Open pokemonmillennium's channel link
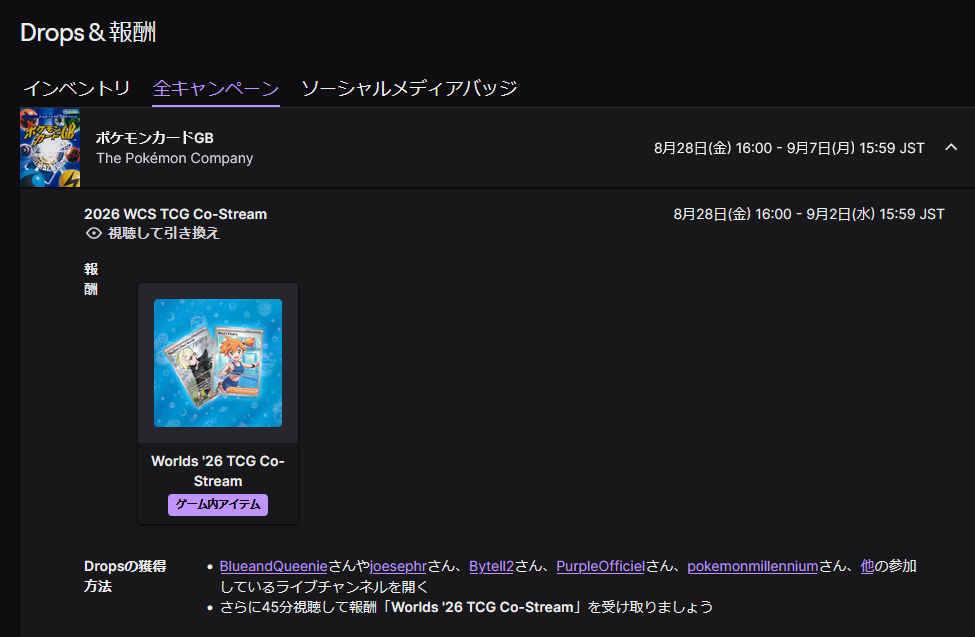This screenshot has height=637, width=975. [752, 566]
